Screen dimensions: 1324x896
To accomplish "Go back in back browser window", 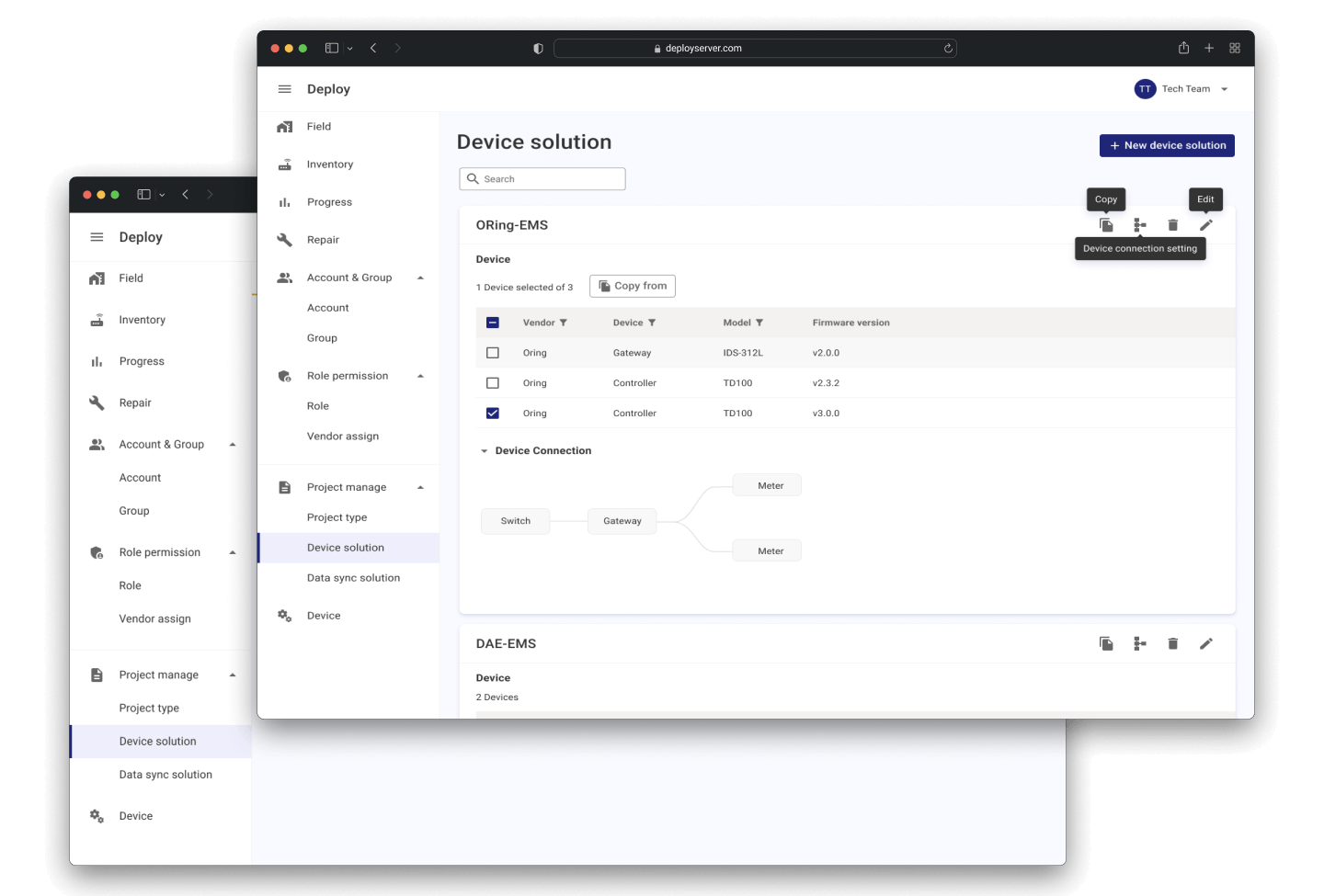I will 185,194.
